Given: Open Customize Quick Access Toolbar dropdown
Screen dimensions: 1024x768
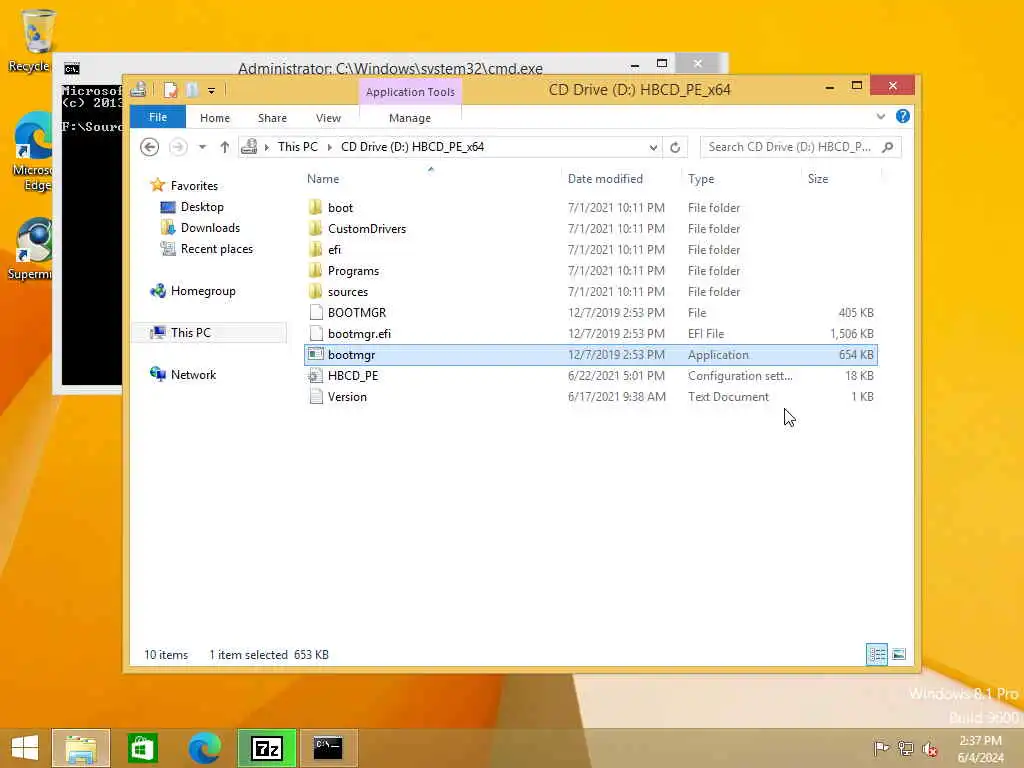Looking at the screenshot, I should [x=212, y=90].
